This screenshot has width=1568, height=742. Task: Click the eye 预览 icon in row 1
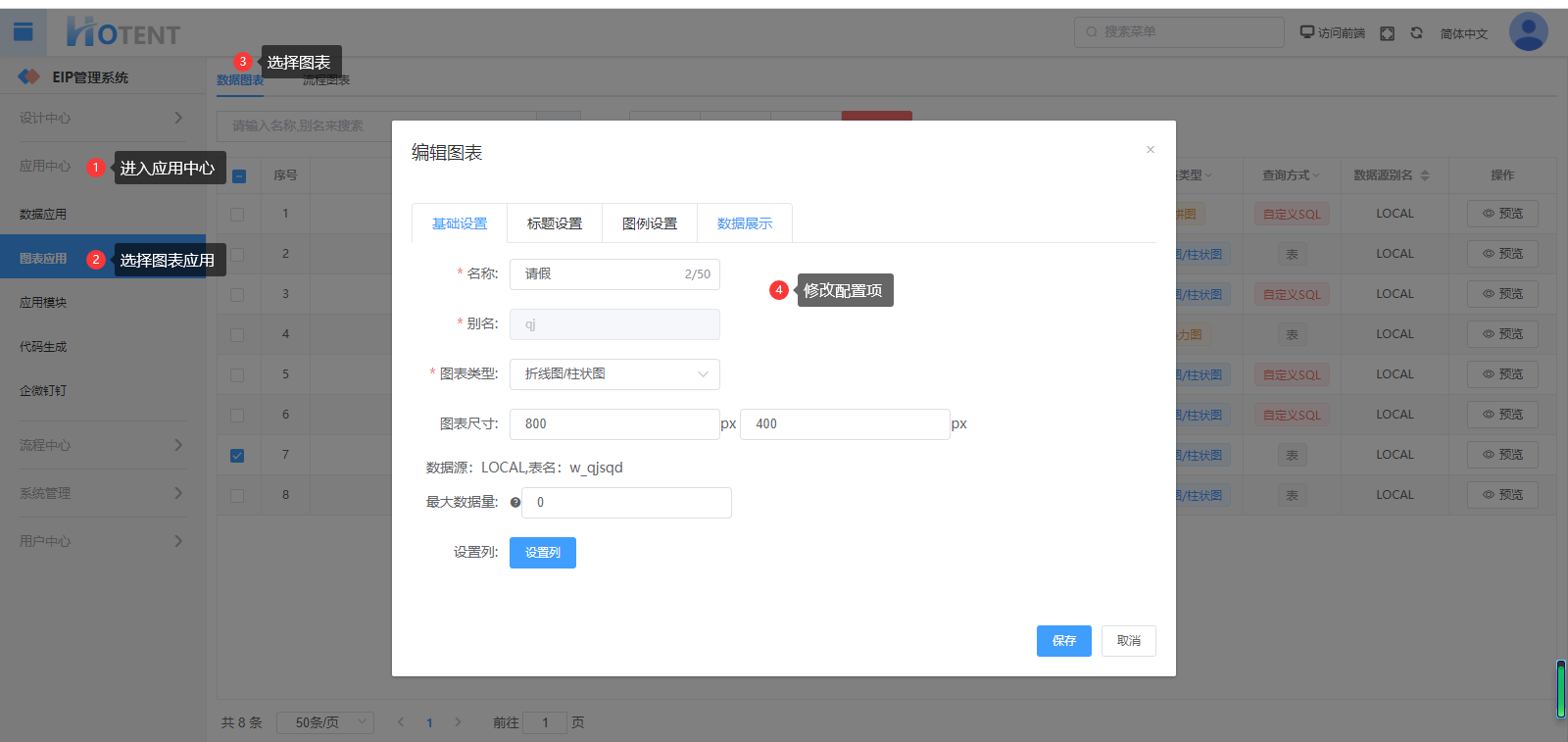1488,214
